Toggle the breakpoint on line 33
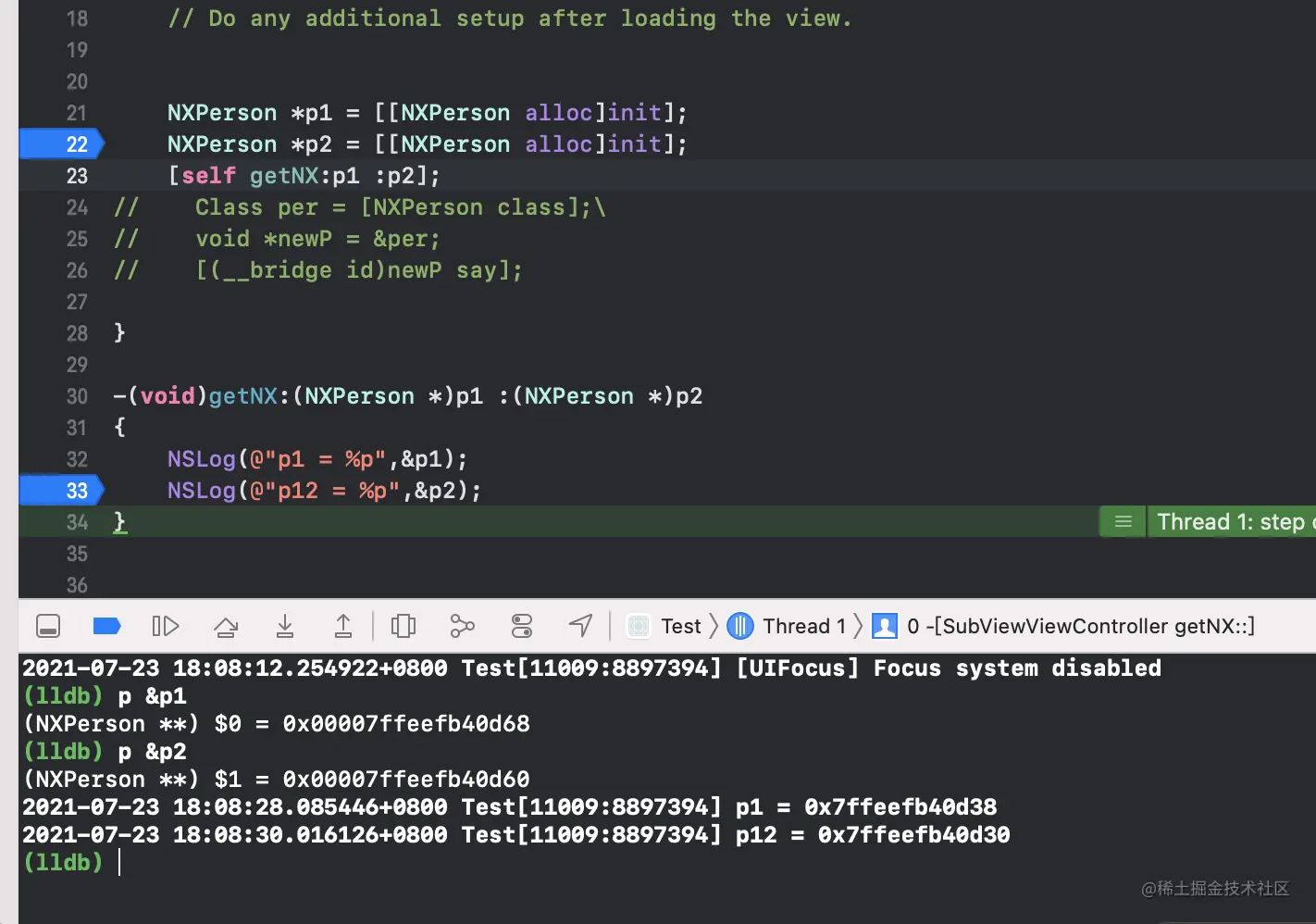Viewport: 1316px width, 924px height. point(61,491)
